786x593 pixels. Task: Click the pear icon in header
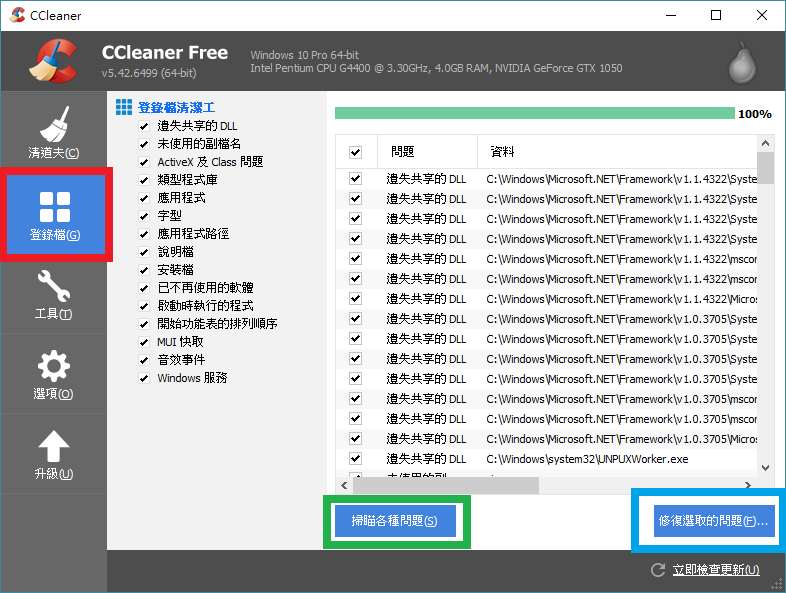coord(742,63)
